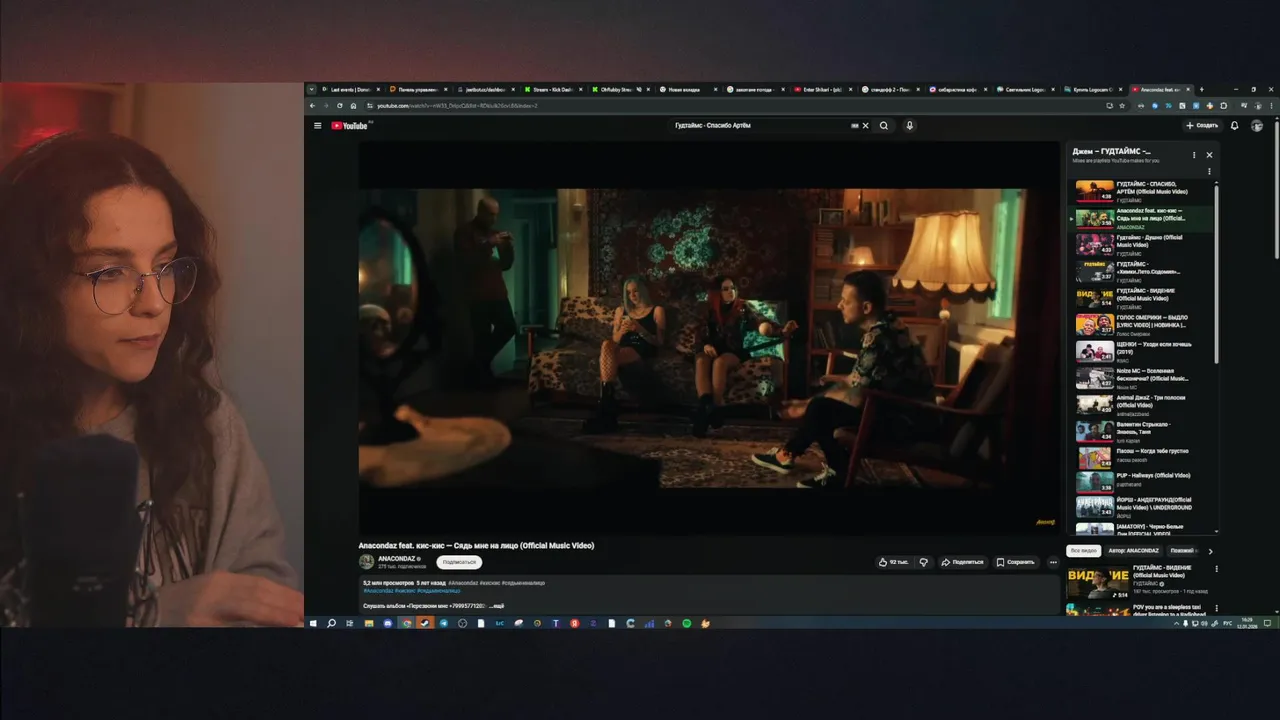Image resolution: width=1280 pixels, height=720 pixels.
Task: Switch to the Enter Shikari tab
Action: tap(823, 89)
